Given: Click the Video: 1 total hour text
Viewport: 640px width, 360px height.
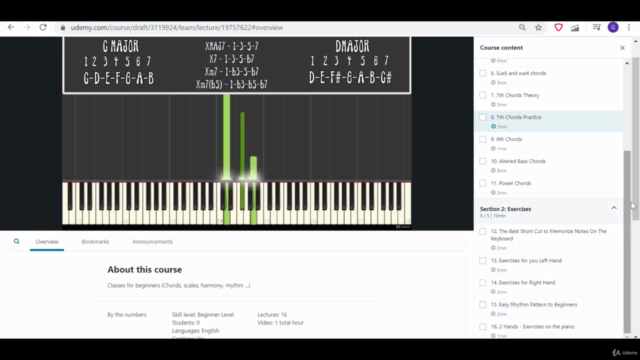Looking at the screenshot, I should pos(280,323).
